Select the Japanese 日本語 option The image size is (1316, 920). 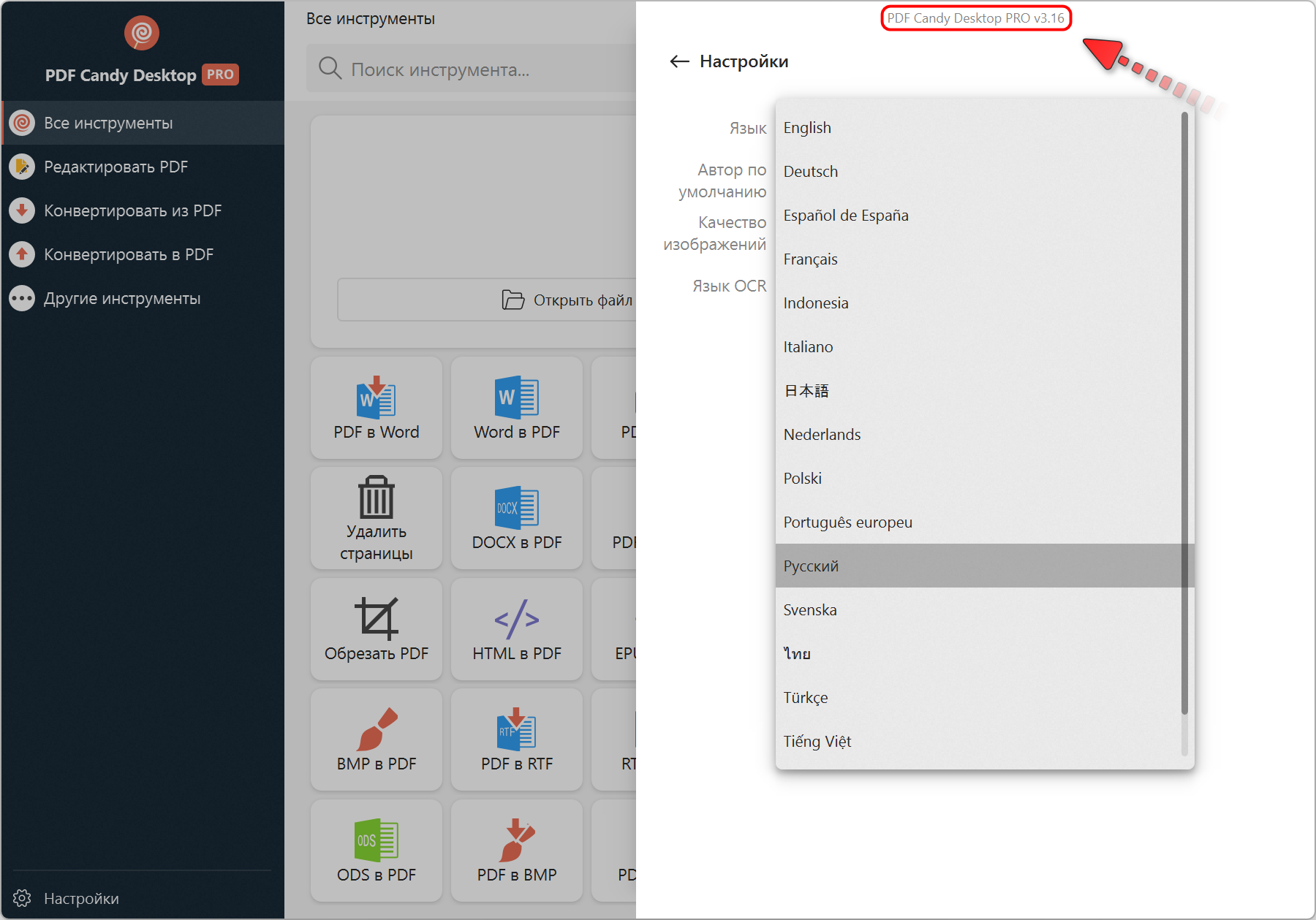click(x=978, y=390)
